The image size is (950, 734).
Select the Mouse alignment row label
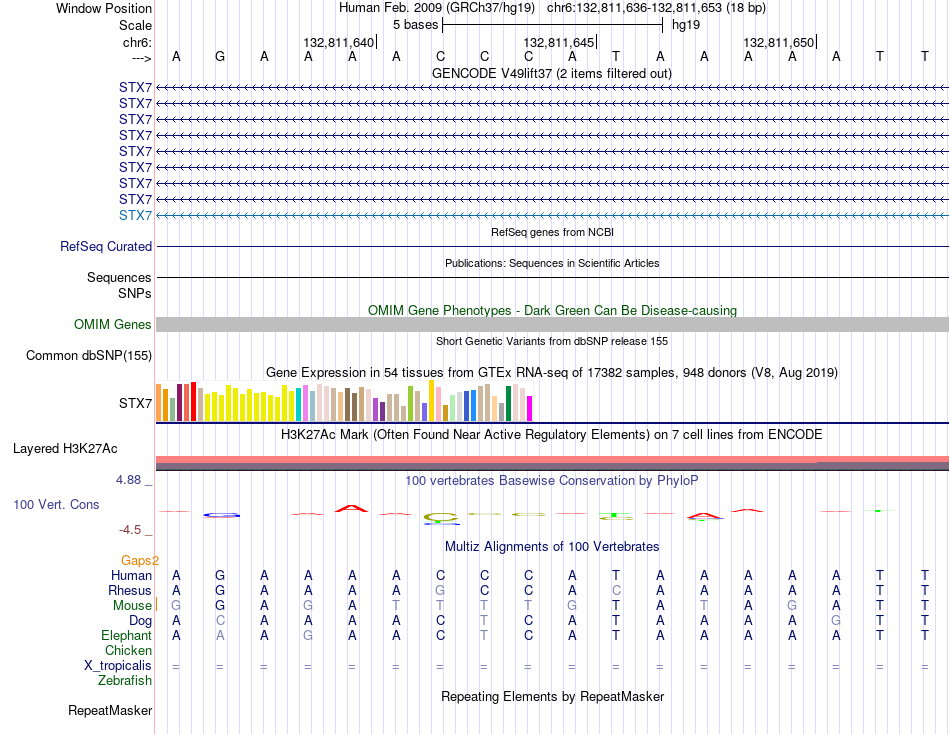coord(132,606)
